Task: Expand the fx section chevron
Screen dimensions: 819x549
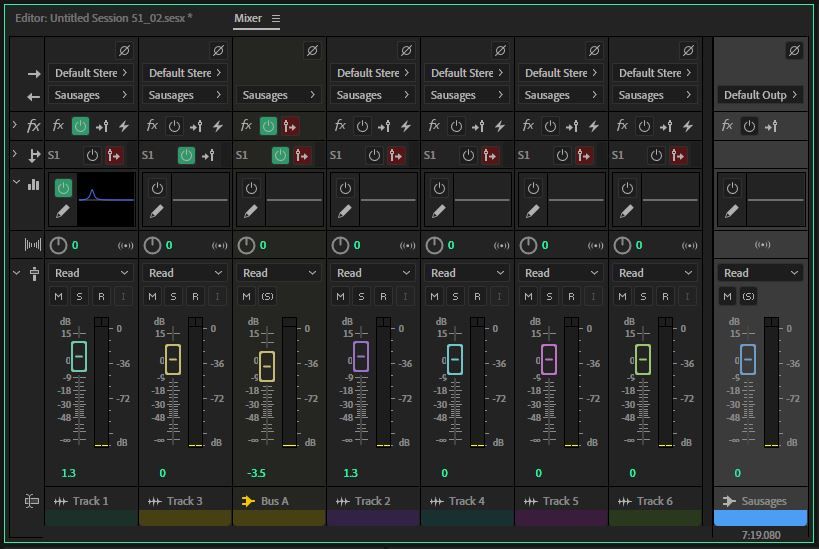Action: [15, 125]
